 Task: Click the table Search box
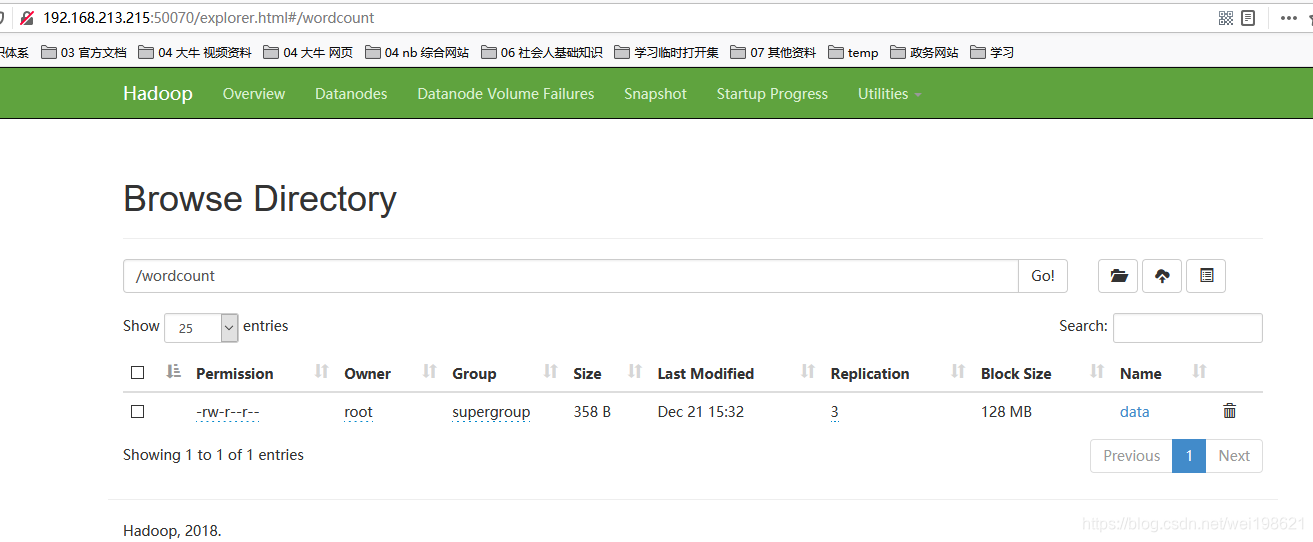coord(1188,328)
